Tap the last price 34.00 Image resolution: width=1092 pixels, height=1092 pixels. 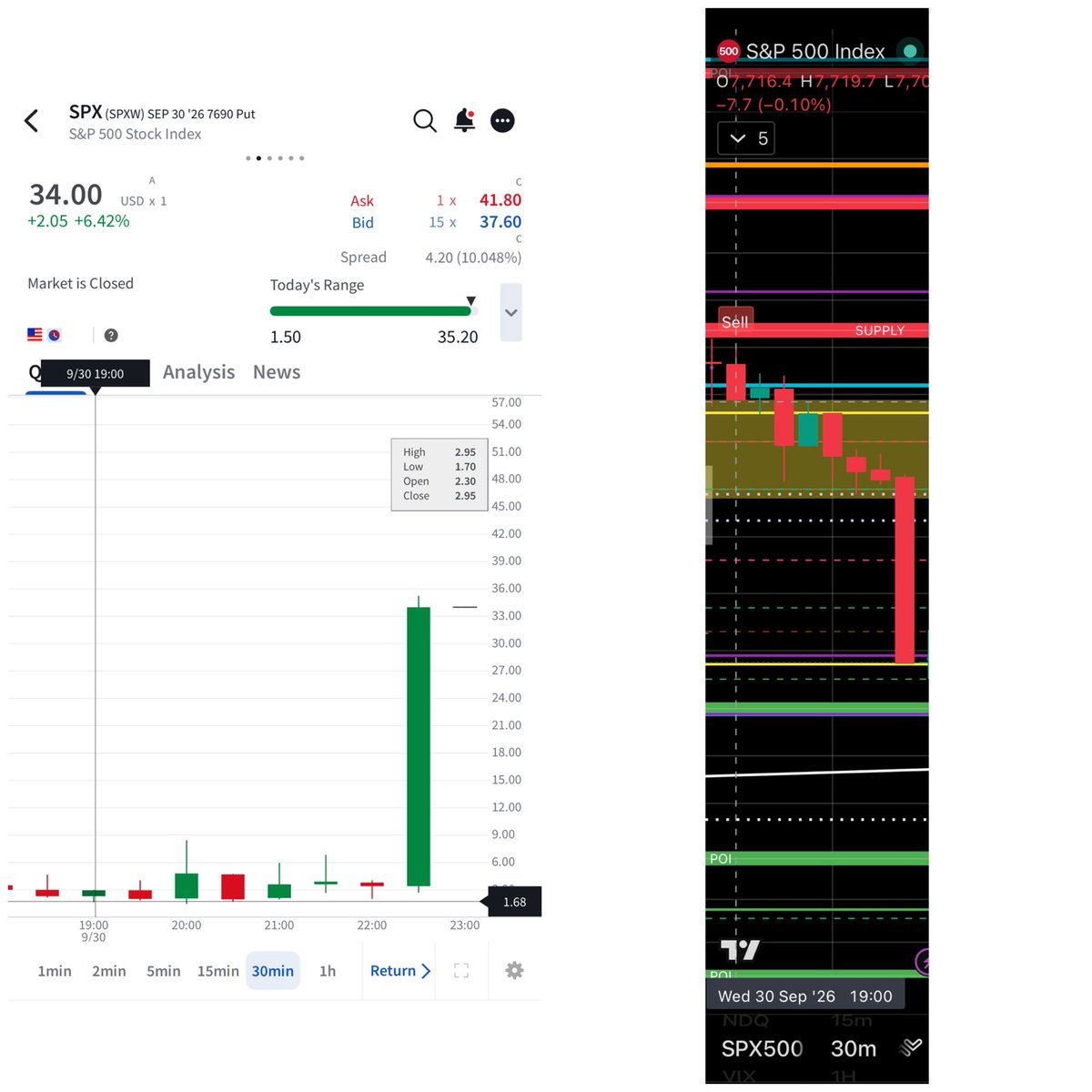66,195
